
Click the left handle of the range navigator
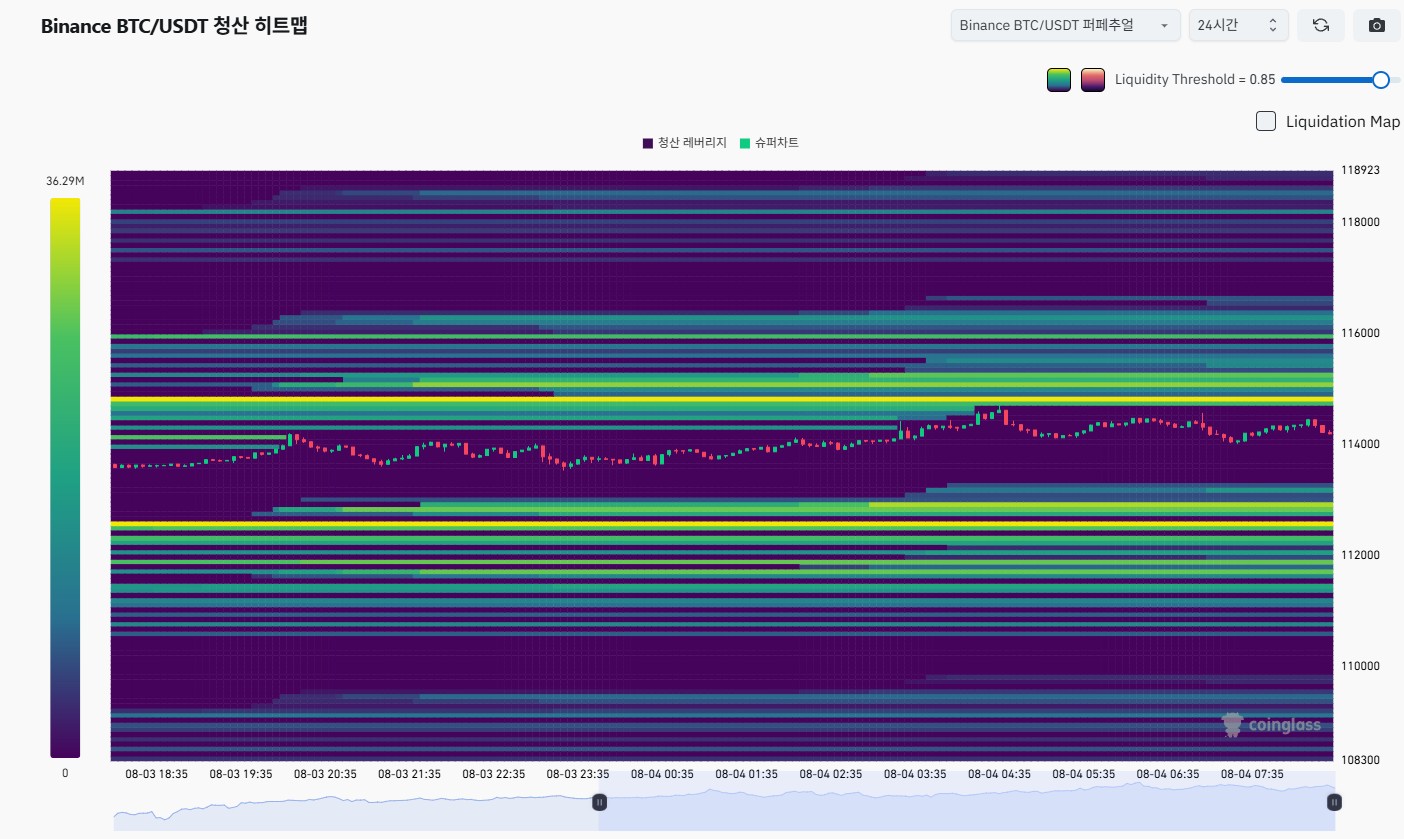599,802
